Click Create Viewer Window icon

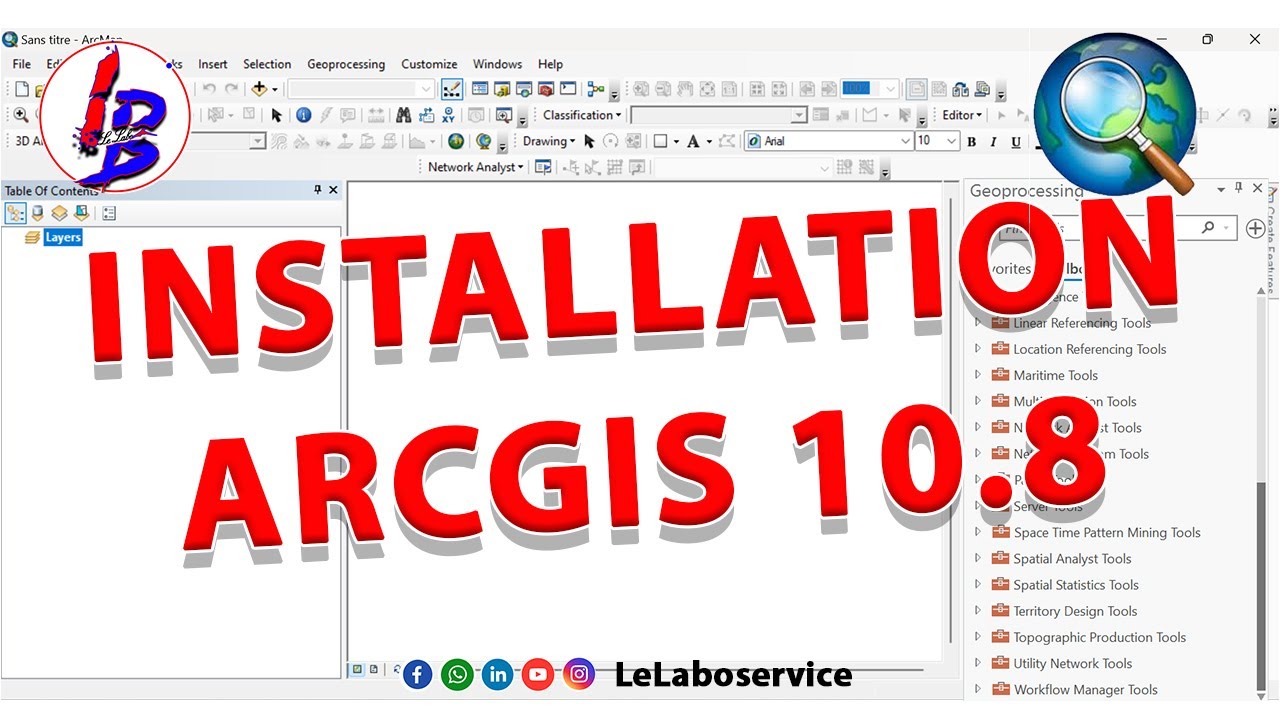(504, 115)
